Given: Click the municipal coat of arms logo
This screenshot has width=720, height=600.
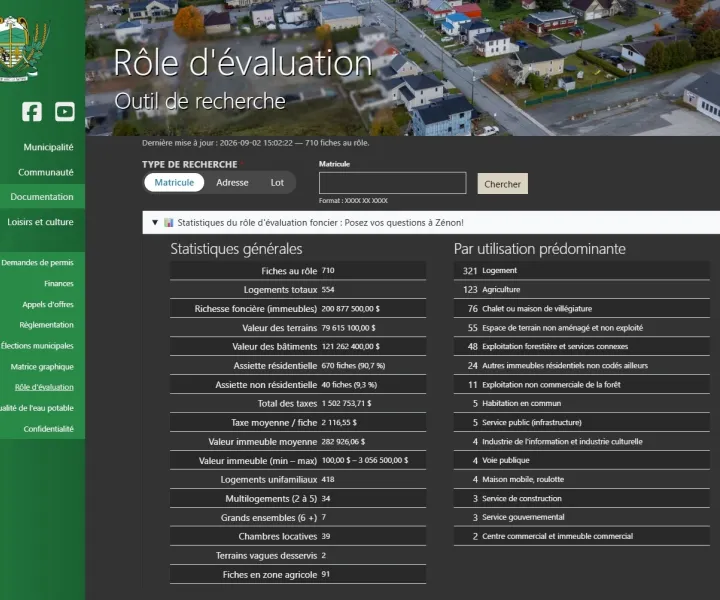Looking at the screenshot, I should pyautogui.click(x=24, y=48).
